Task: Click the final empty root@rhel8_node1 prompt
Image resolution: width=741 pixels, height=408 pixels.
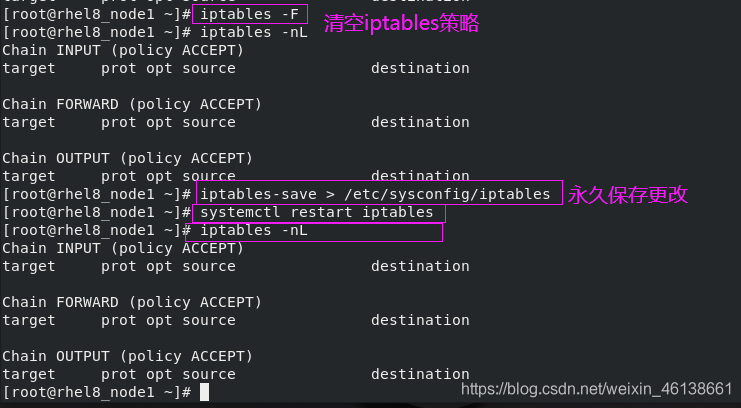Action: [96, 392]
